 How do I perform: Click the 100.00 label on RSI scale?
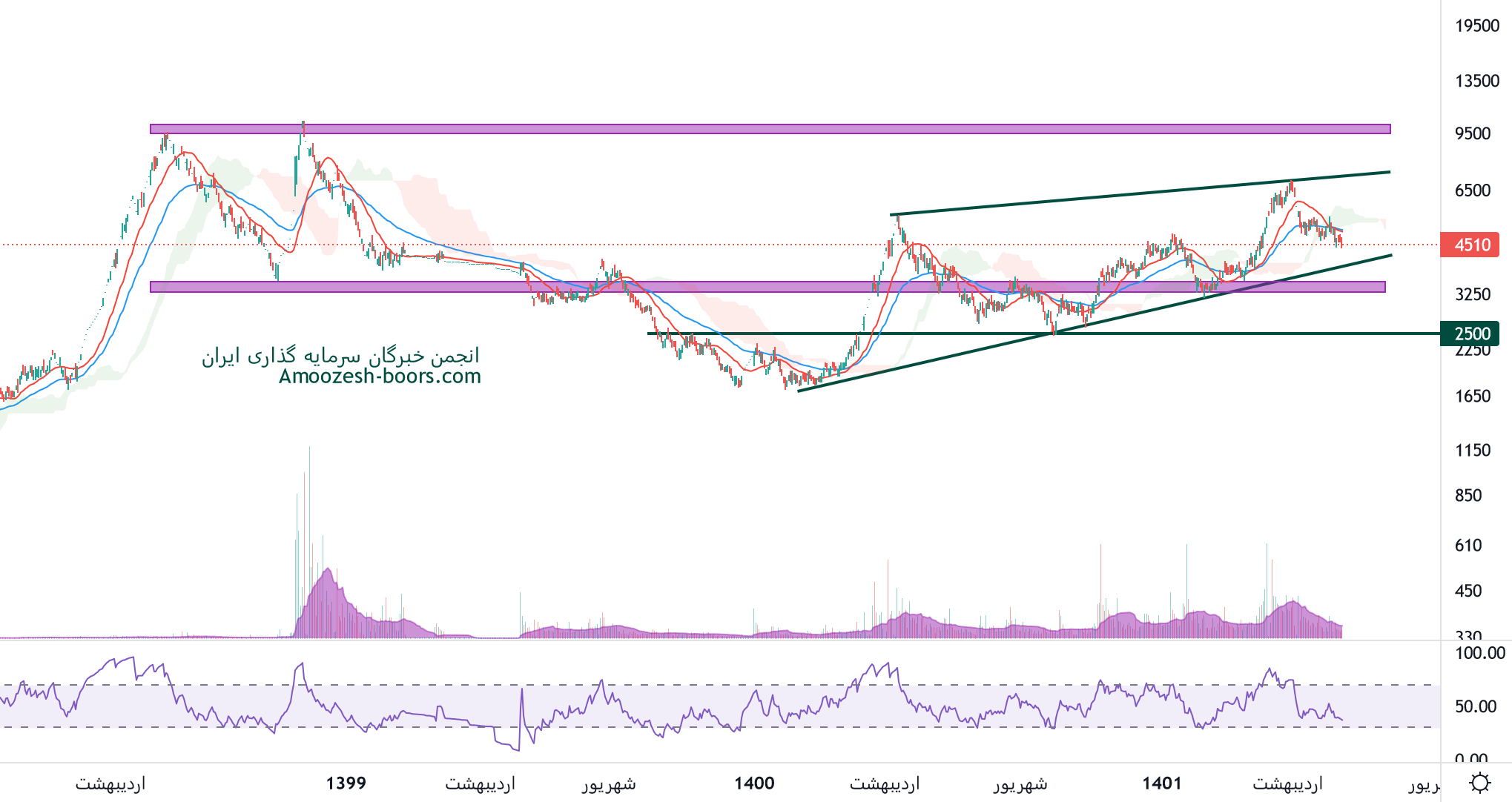click(x=1479, y=653)
